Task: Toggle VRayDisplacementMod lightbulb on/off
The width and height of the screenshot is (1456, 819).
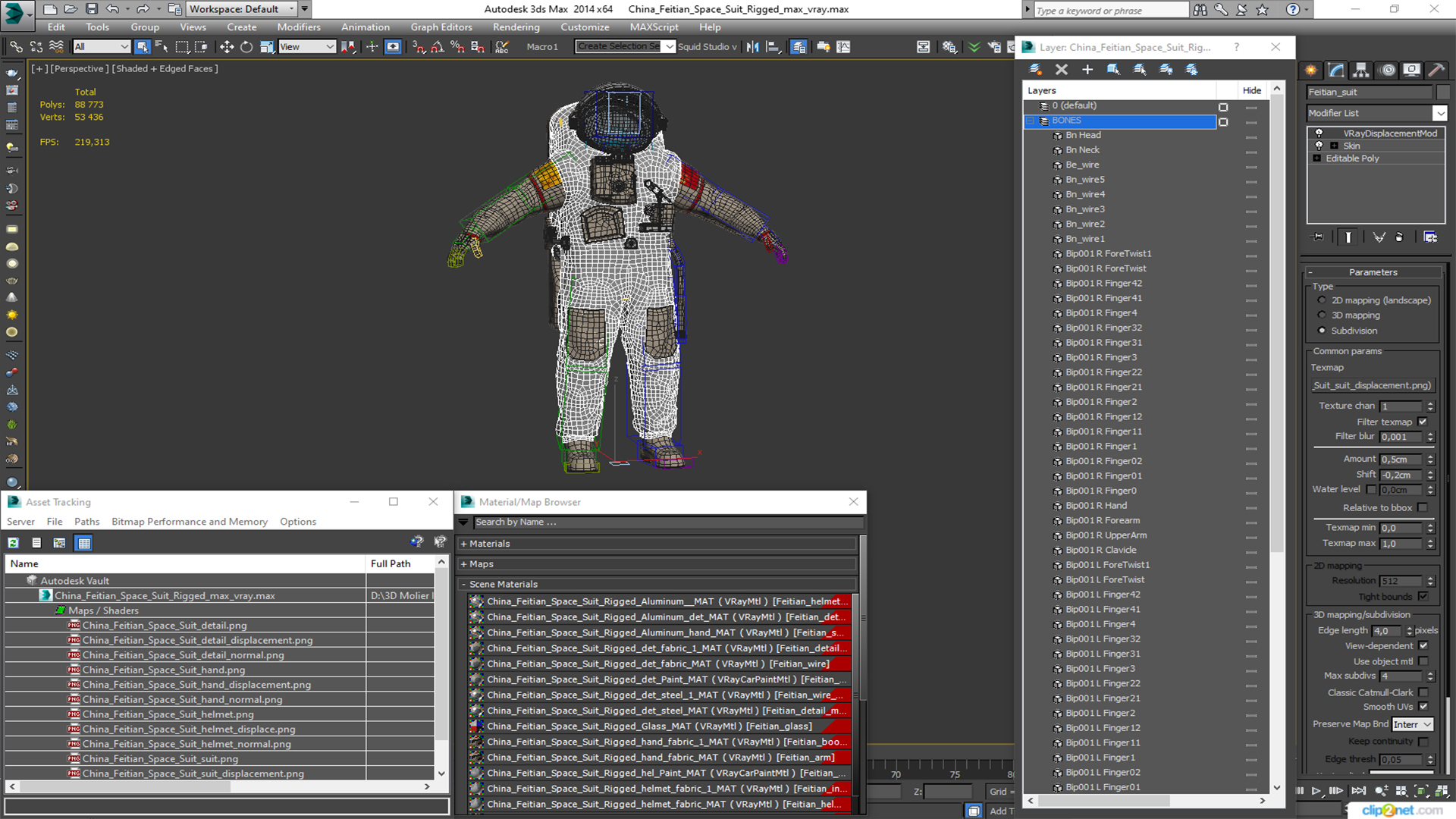Action: pos(1319,133)
